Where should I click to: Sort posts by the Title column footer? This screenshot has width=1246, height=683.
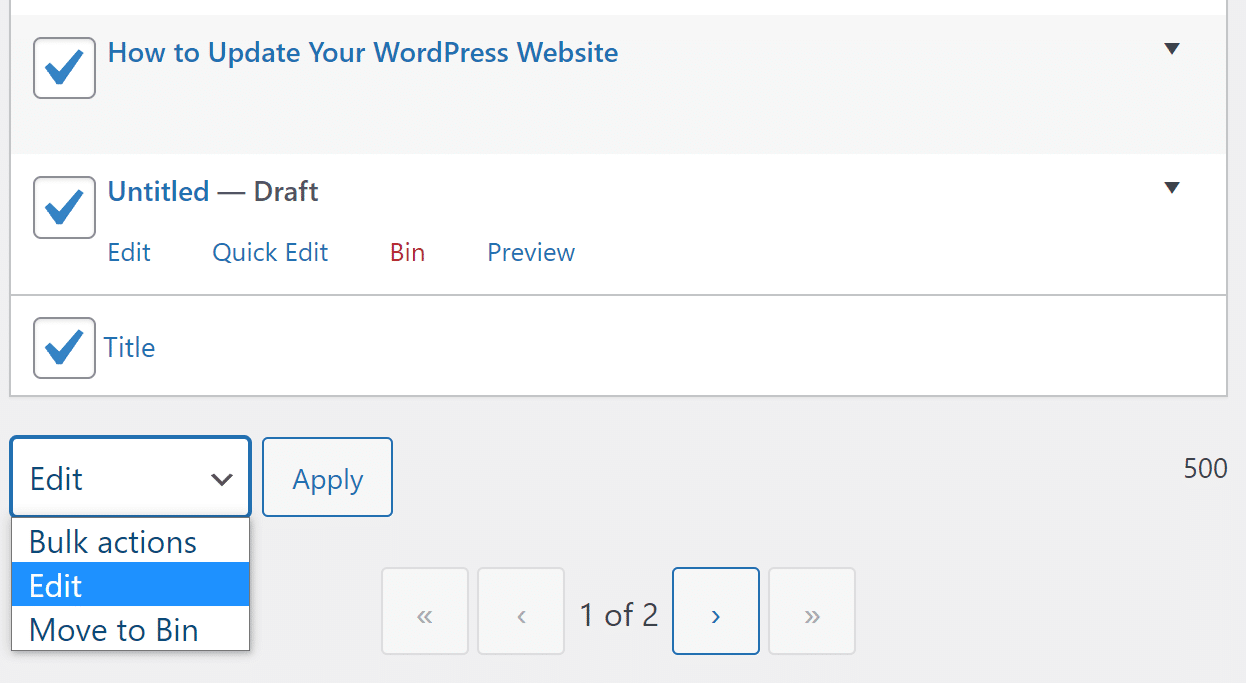coord(130,348)
